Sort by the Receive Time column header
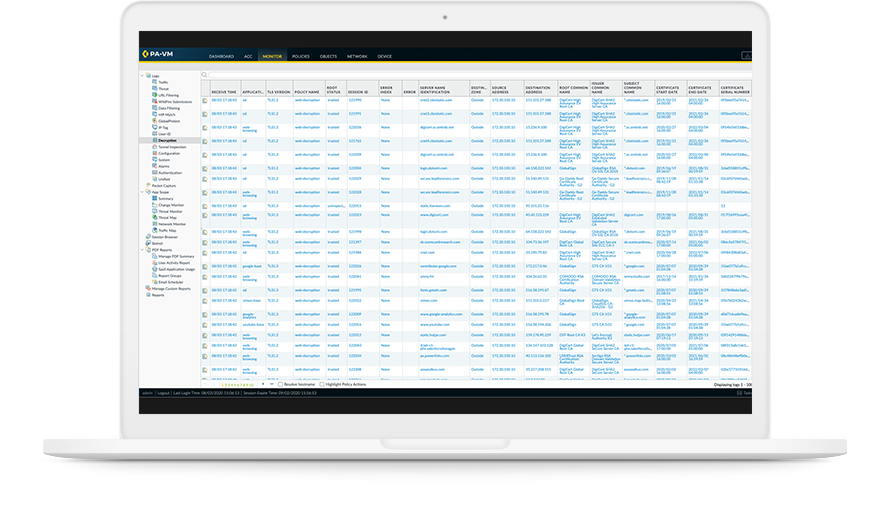Screen dimensions: 886x512 tap(224, 90)
